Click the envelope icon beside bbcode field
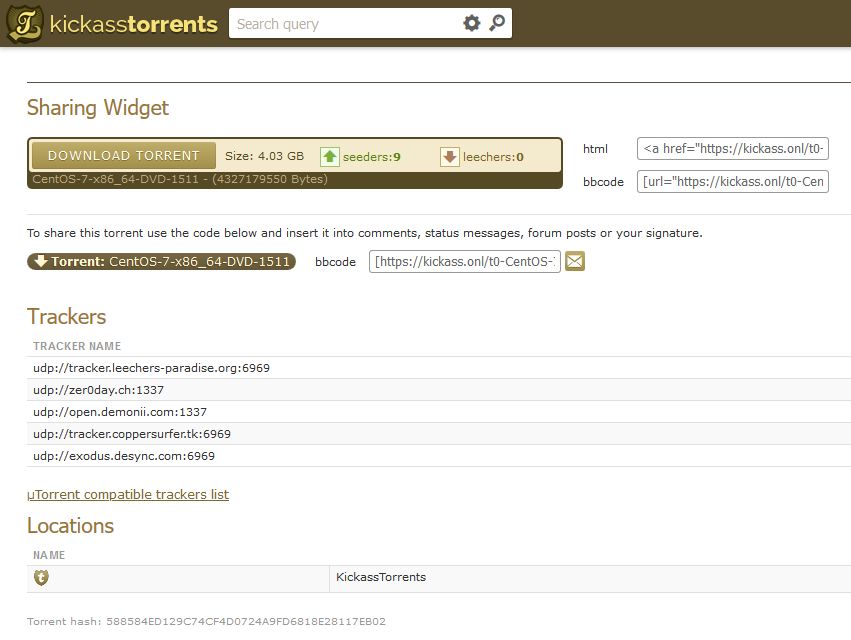This screenshot has height=640, width=851. [x=575, y=261]
